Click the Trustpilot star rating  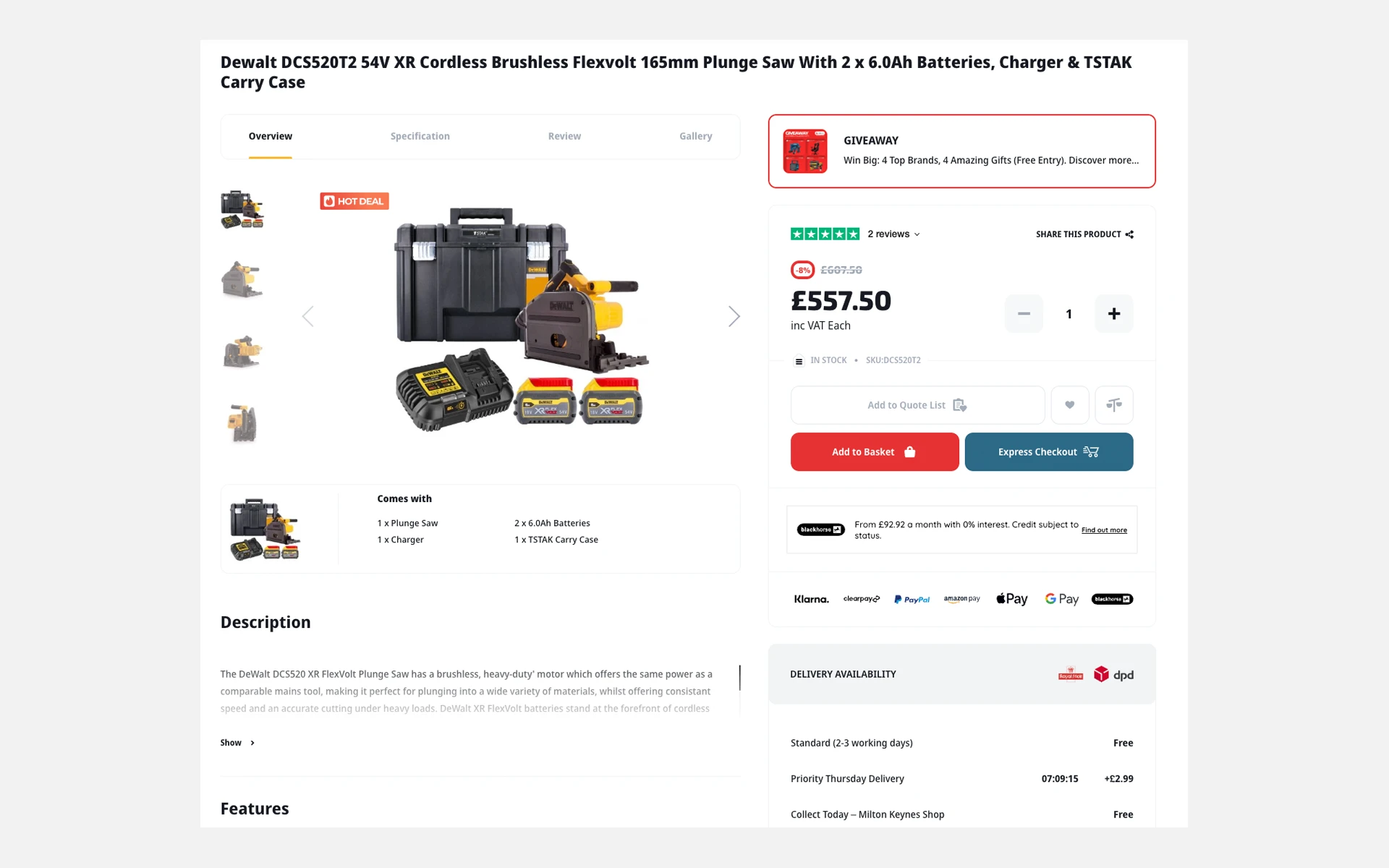click(825, 234)
